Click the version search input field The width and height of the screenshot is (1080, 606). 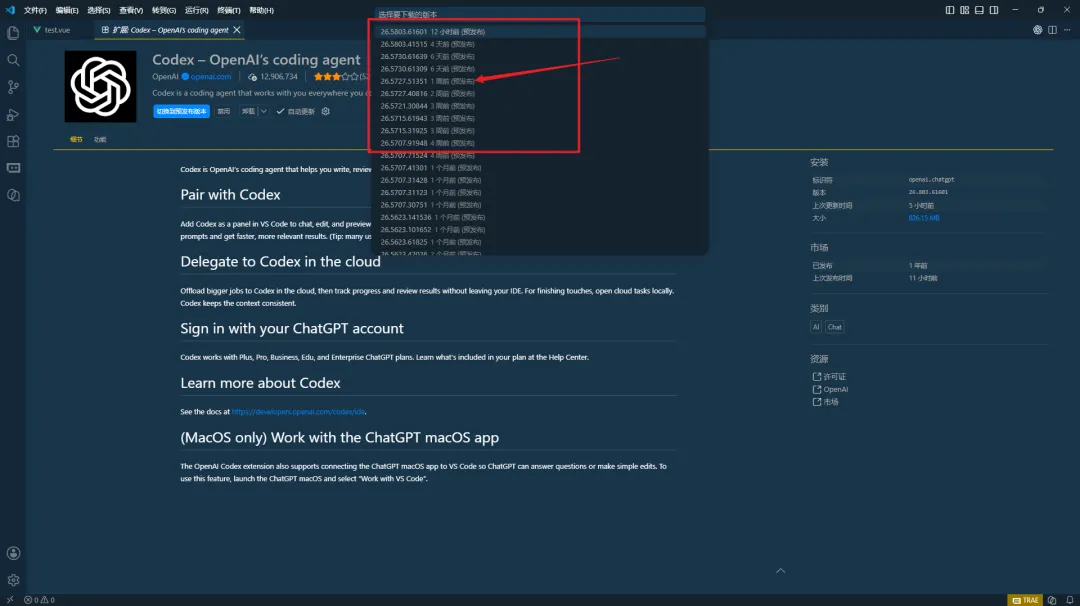coord(540,14)
